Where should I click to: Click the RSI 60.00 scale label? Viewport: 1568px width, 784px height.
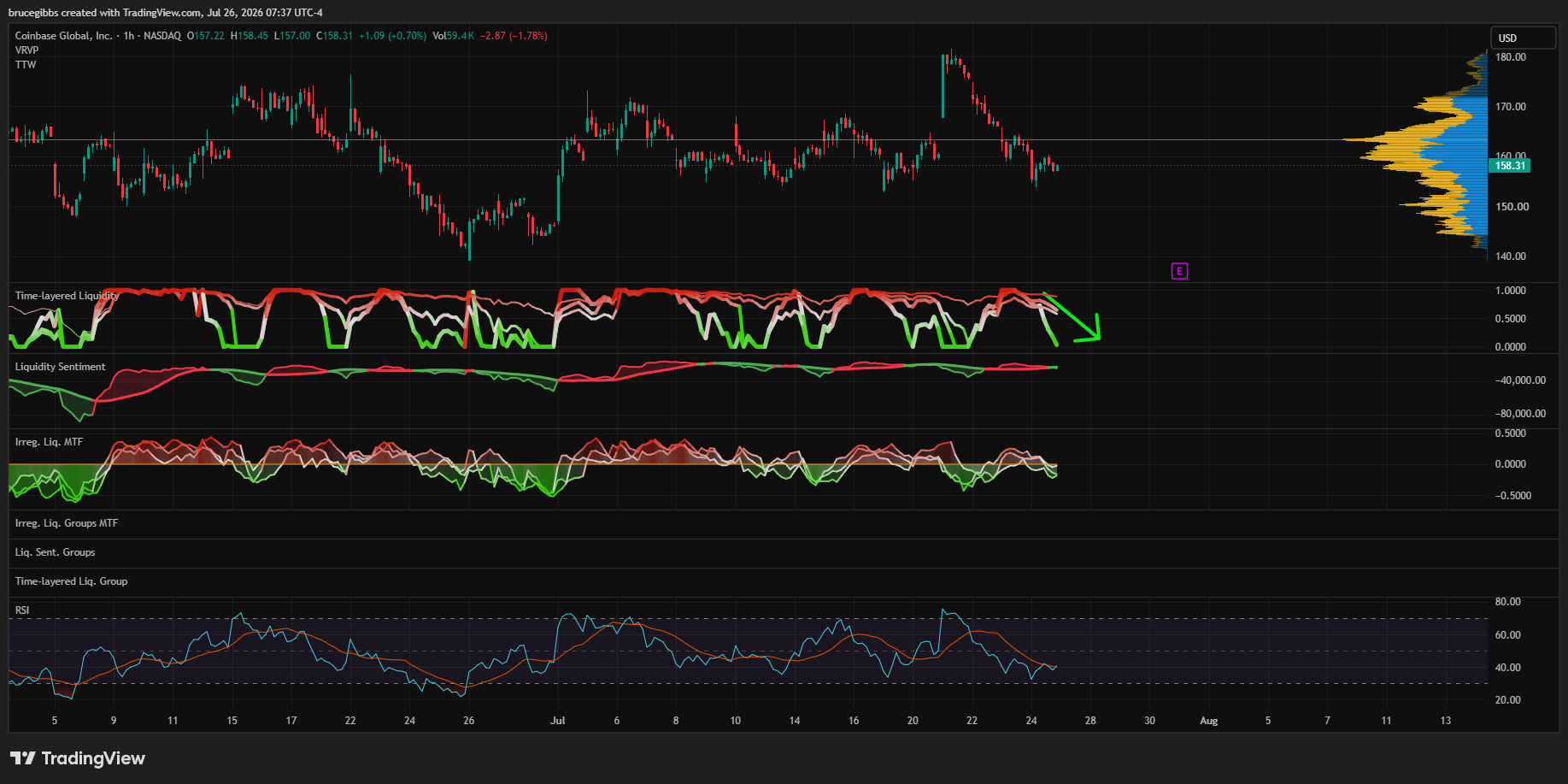[x=1508, y=635]
